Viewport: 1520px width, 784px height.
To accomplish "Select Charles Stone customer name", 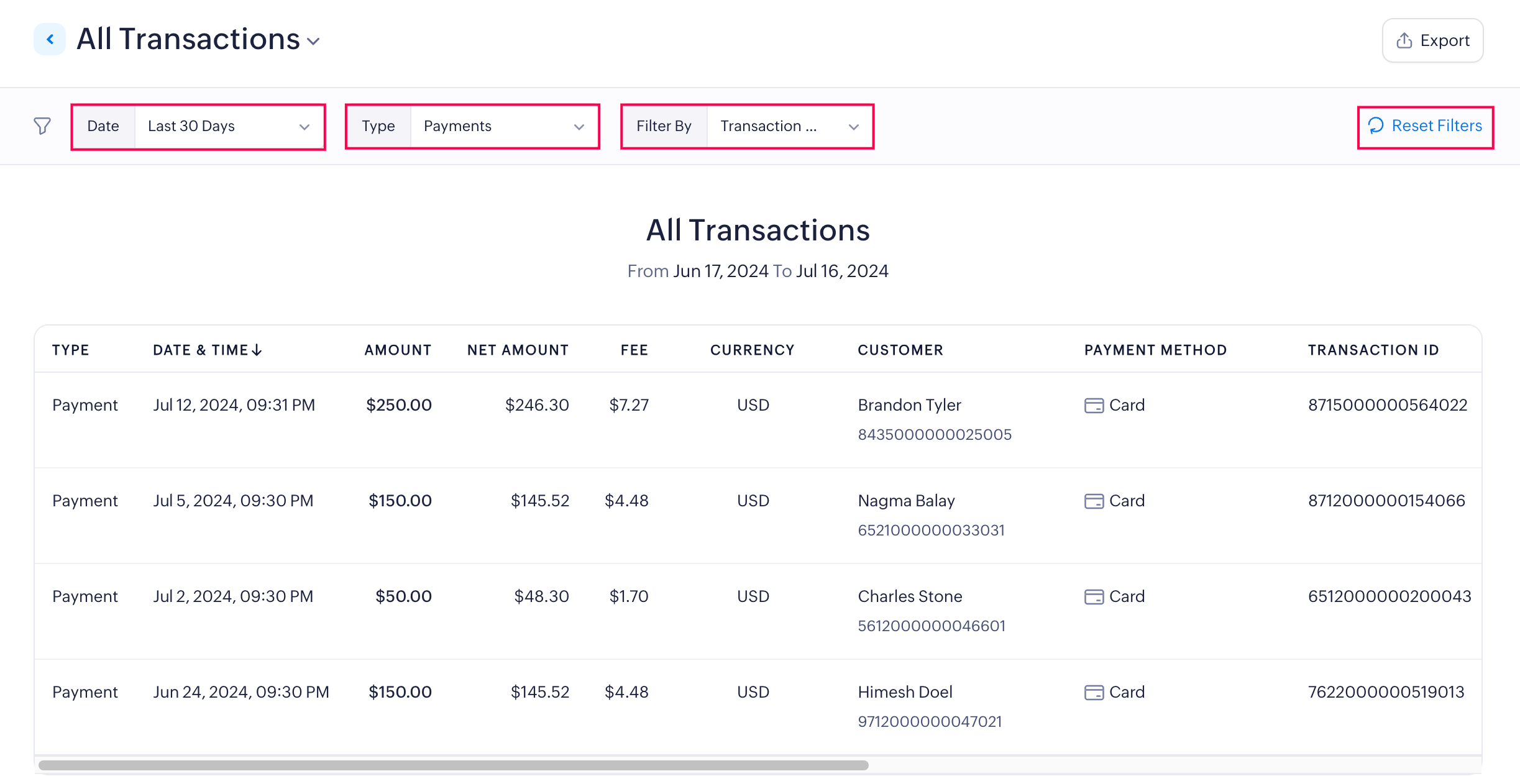I will (910, 596).
